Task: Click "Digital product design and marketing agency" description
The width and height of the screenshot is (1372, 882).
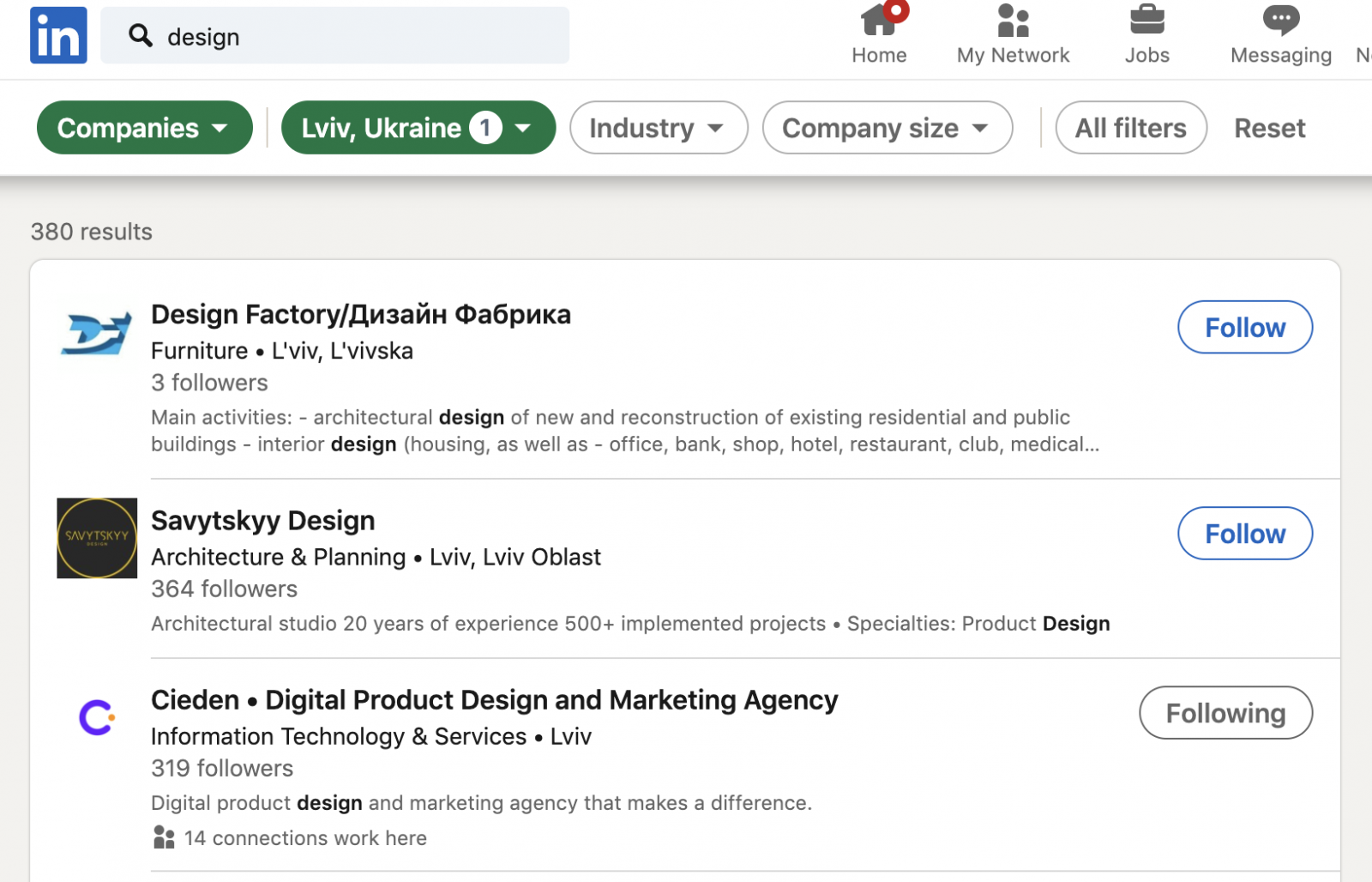Action: click(x=481, y=803)
